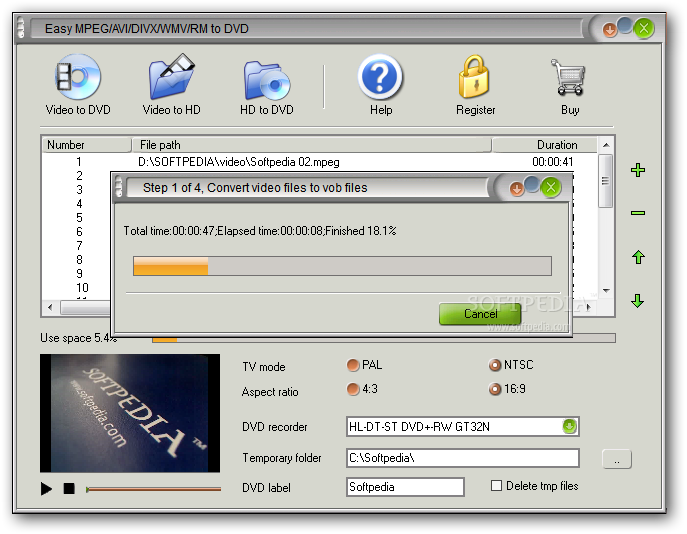The height and width of the screenshot is (534, 687).
Task: Click the Number column header
Action: [x=87, y=145]
